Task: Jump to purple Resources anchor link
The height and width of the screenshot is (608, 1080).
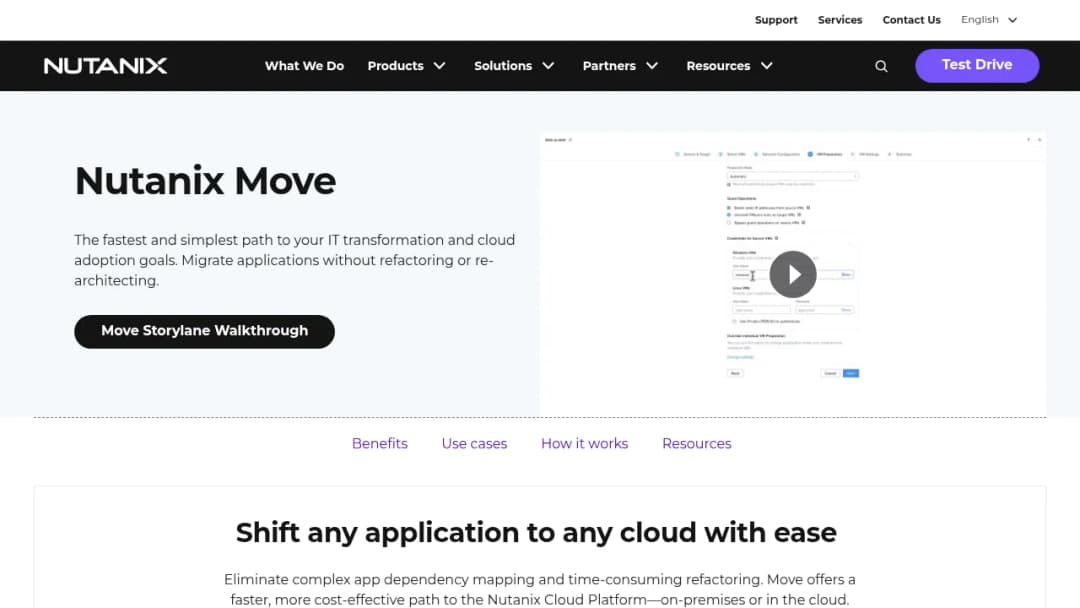Action: [x=696, y=443]
